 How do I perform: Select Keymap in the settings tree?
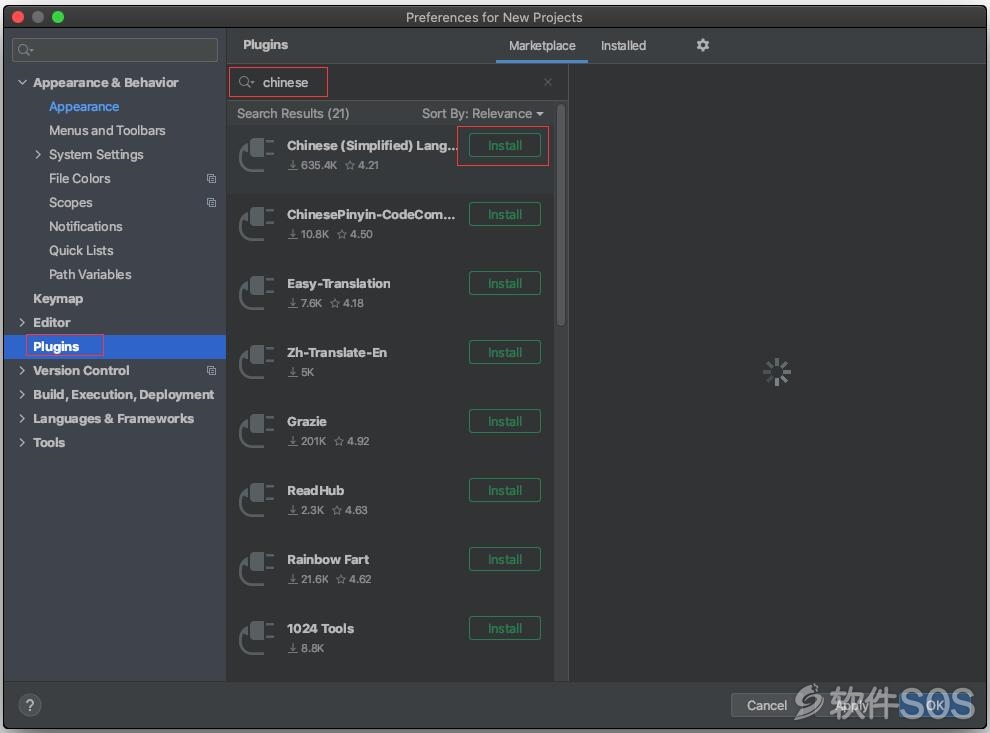click(58, 299)
